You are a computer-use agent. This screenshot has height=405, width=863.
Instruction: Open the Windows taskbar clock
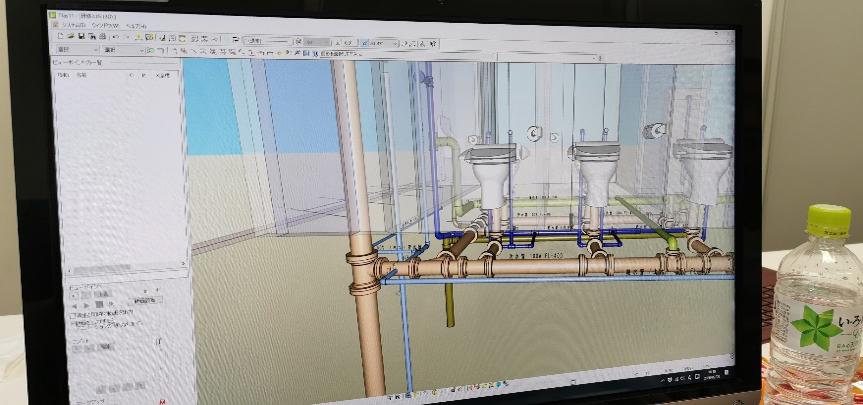[711, 375]
